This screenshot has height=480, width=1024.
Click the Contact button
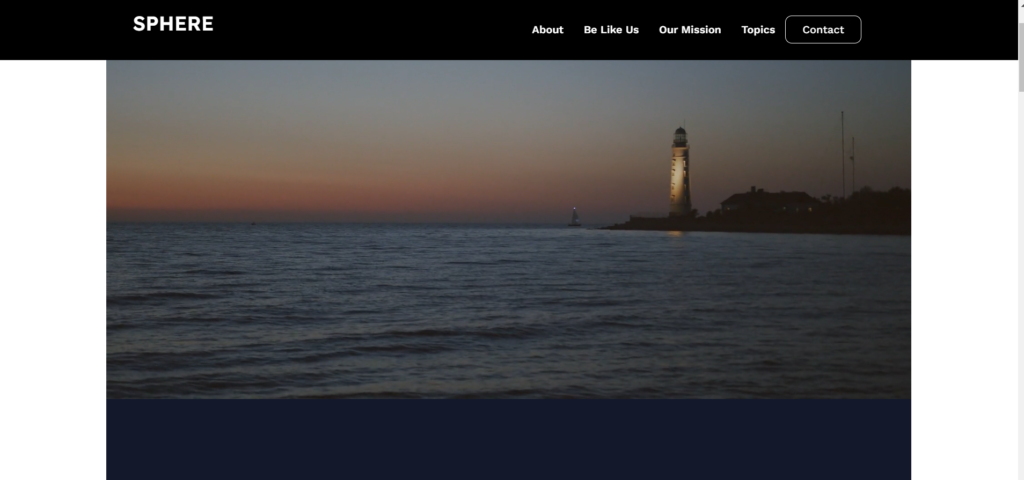coord(823,29)
